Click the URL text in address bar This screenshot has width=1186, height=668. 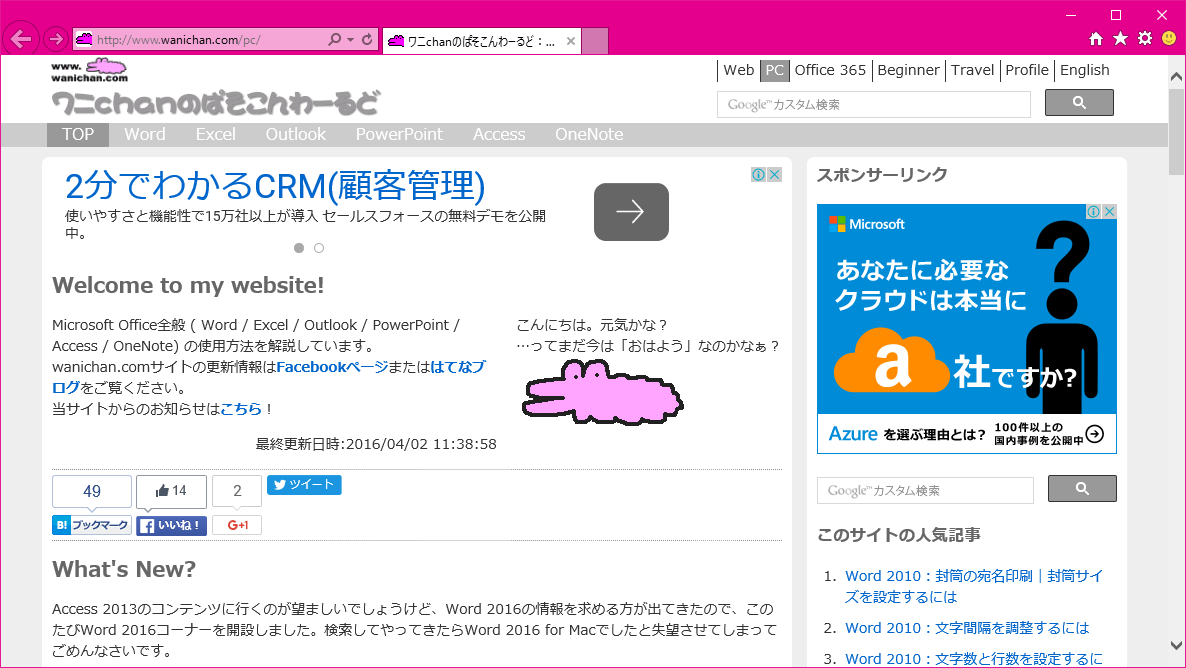(179, 40)
